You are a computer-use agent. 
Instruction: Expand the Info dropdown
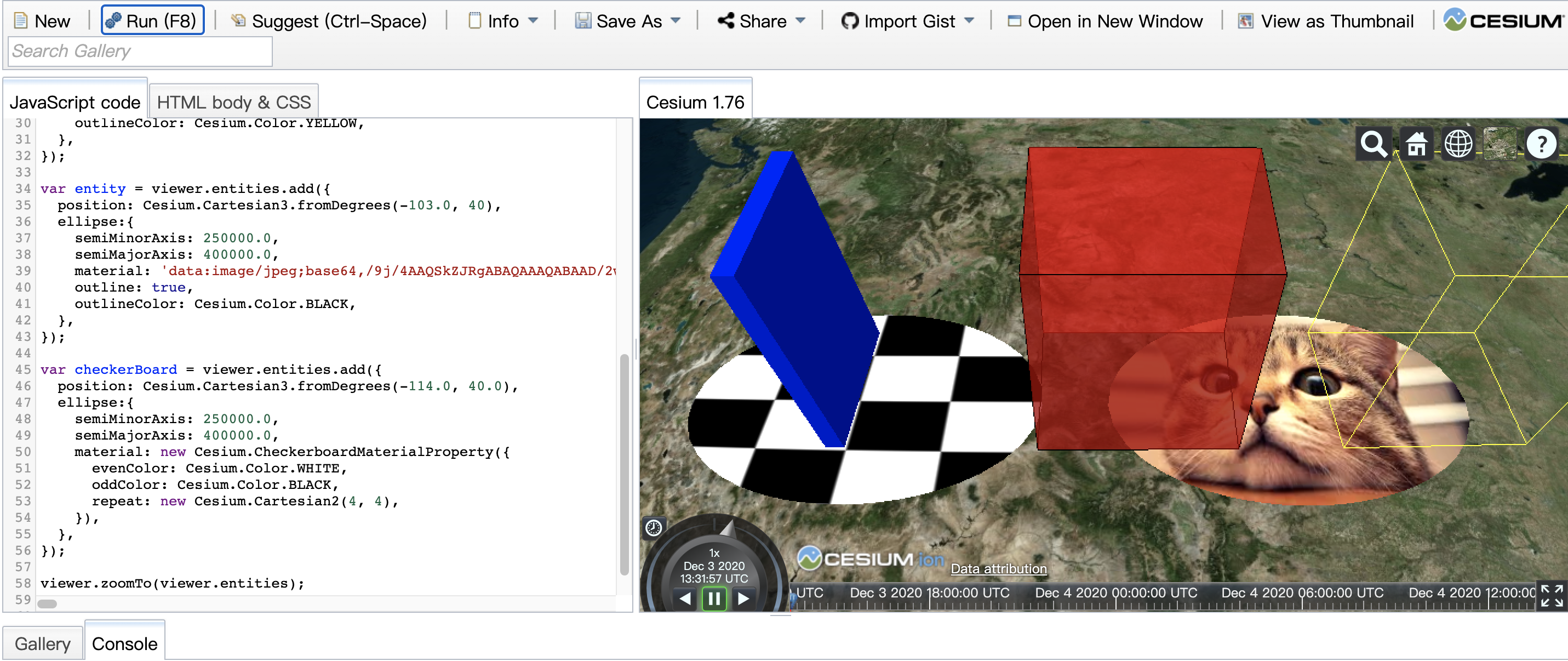click(503, 21)
